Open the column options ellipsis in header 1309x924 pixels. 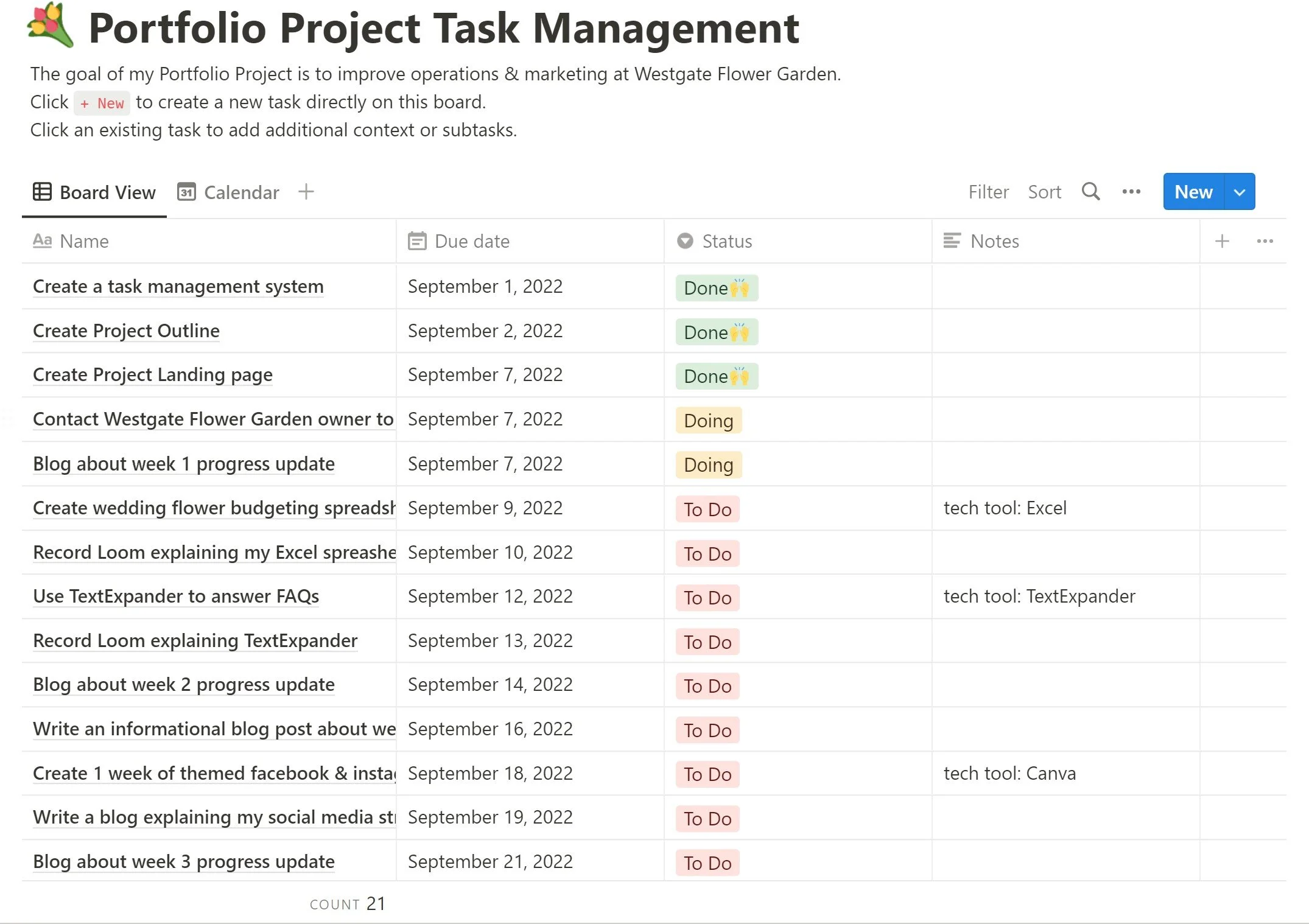coord(1265,241)
